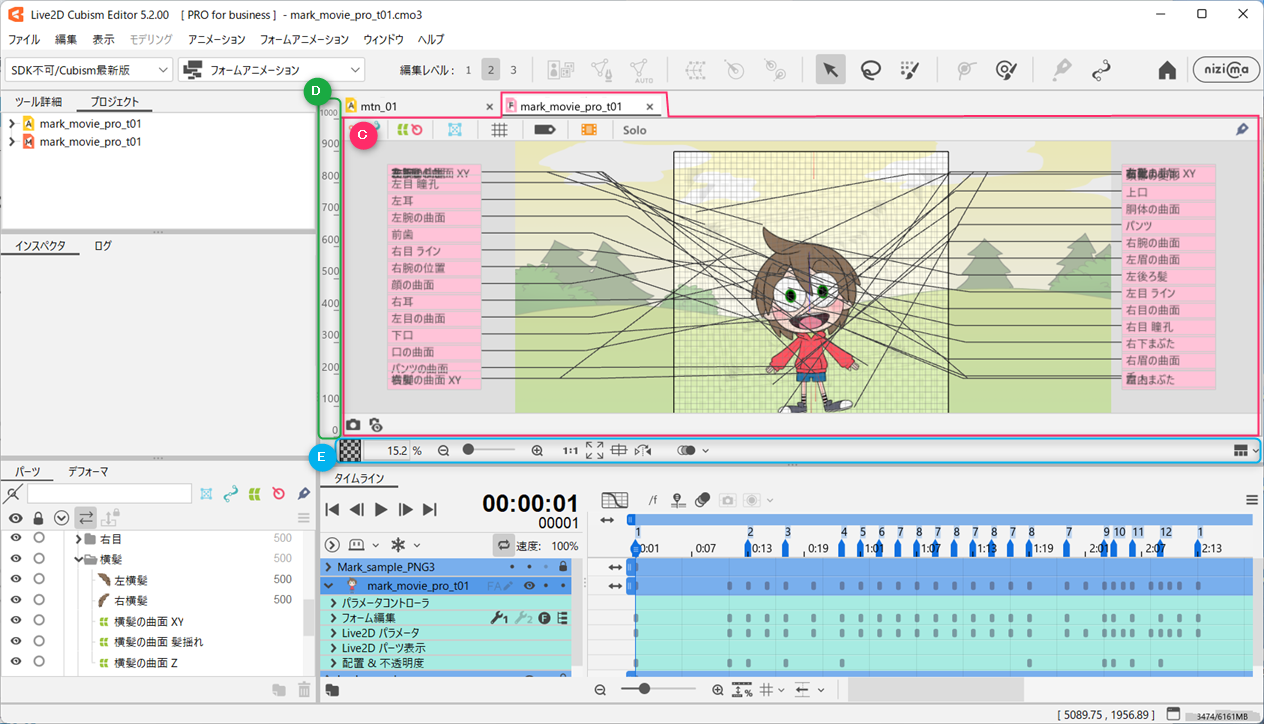Select the lasso selection tool

[871, 70]
